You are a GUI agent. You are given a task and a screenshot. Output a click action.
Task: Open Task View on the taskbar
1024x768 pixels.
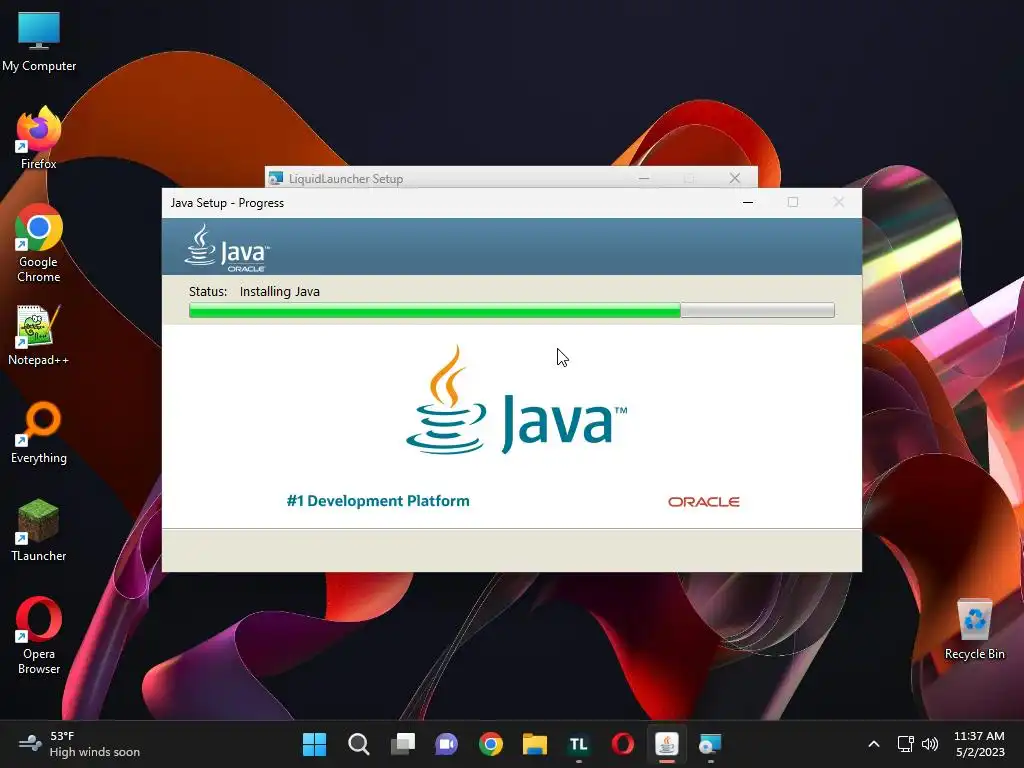tap(403, 744)
